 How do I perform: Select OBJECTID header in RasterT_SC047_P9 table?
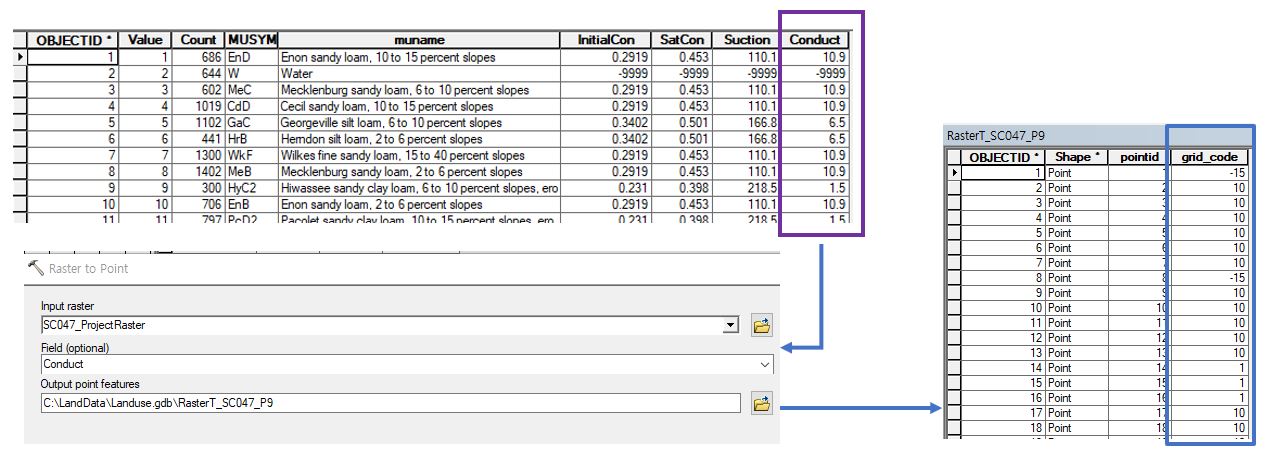pyautogui.click(x=1003, y=157)
